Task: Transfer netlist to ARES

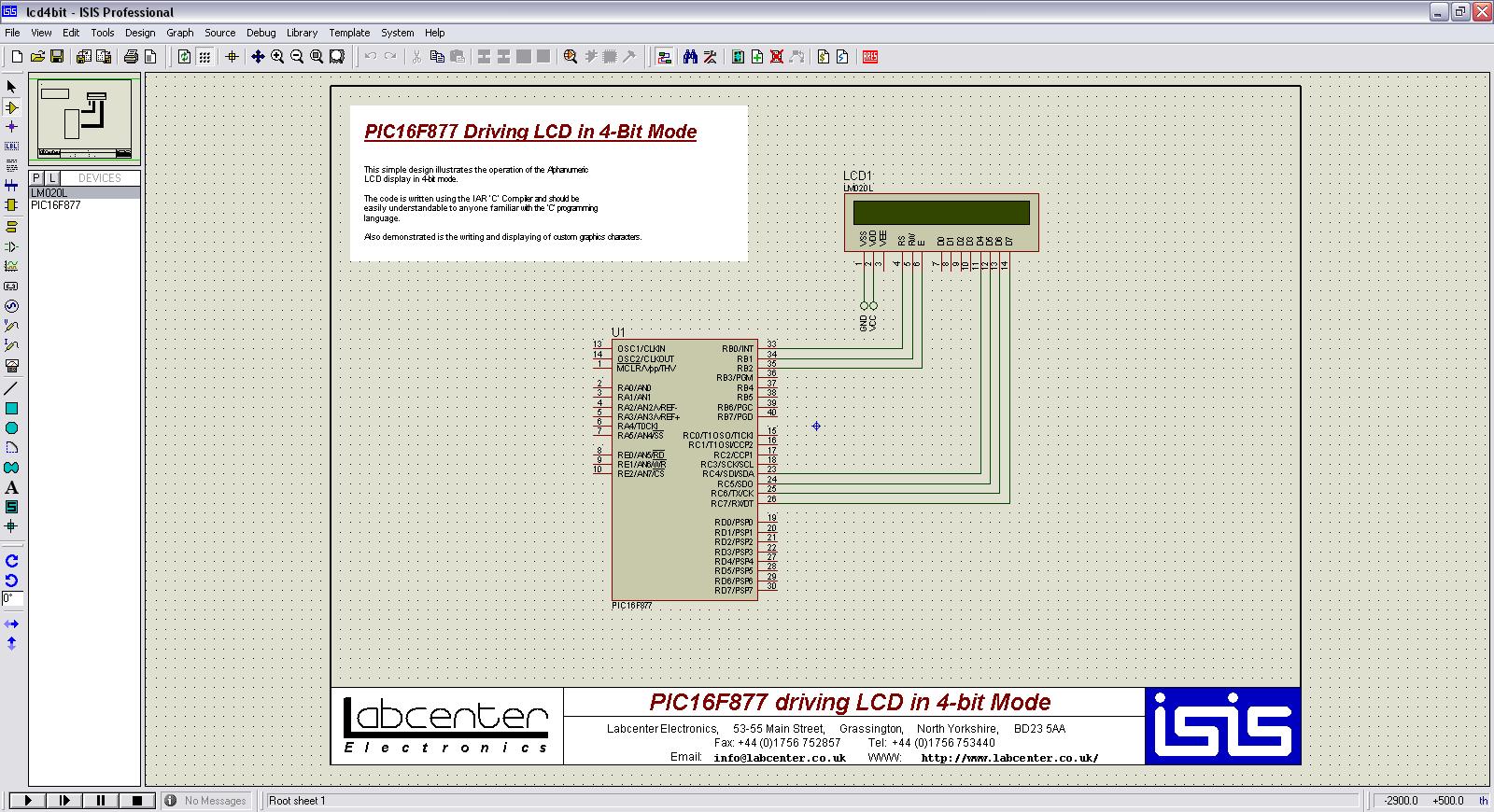Action: (x=870, y=57)
